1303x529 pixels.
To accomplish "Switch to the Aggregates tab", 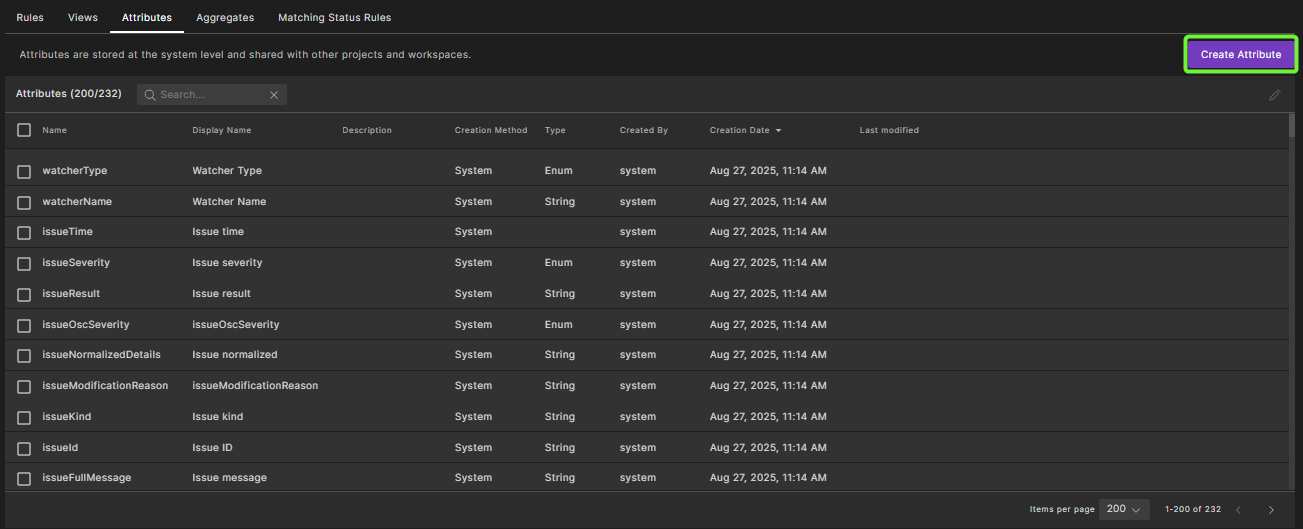I will tap(225, 18).
